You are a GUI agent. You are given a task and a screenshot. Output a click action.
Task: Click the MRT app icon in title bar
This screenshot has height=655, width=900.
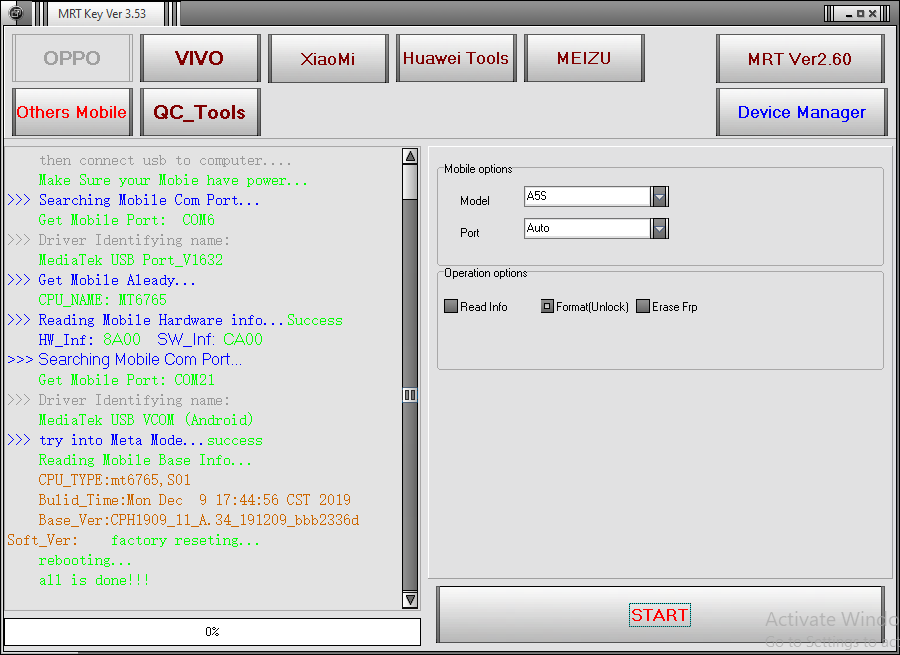click(x=17, y=13)
